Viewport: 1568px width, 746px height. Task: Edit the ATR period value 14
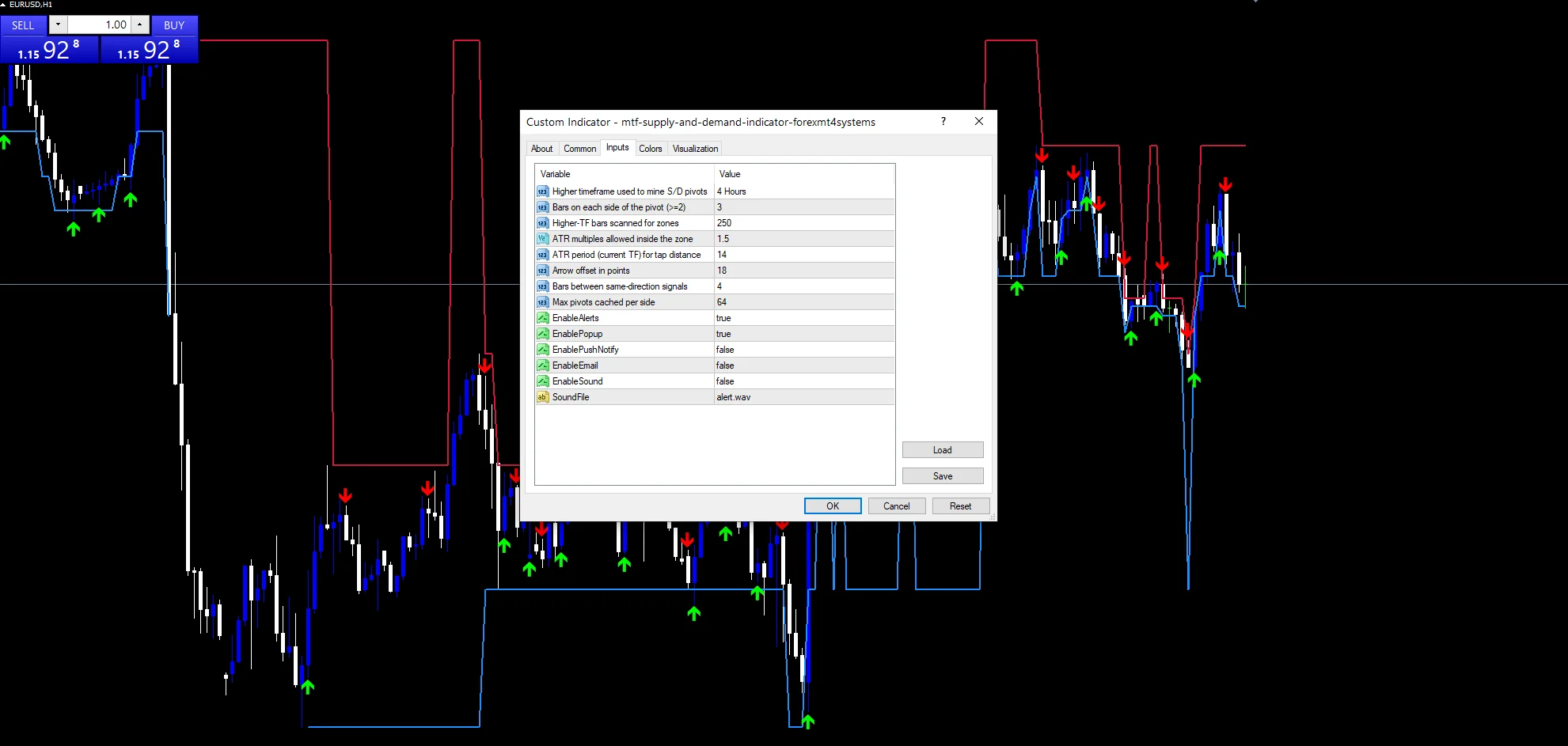pos(804,255)
